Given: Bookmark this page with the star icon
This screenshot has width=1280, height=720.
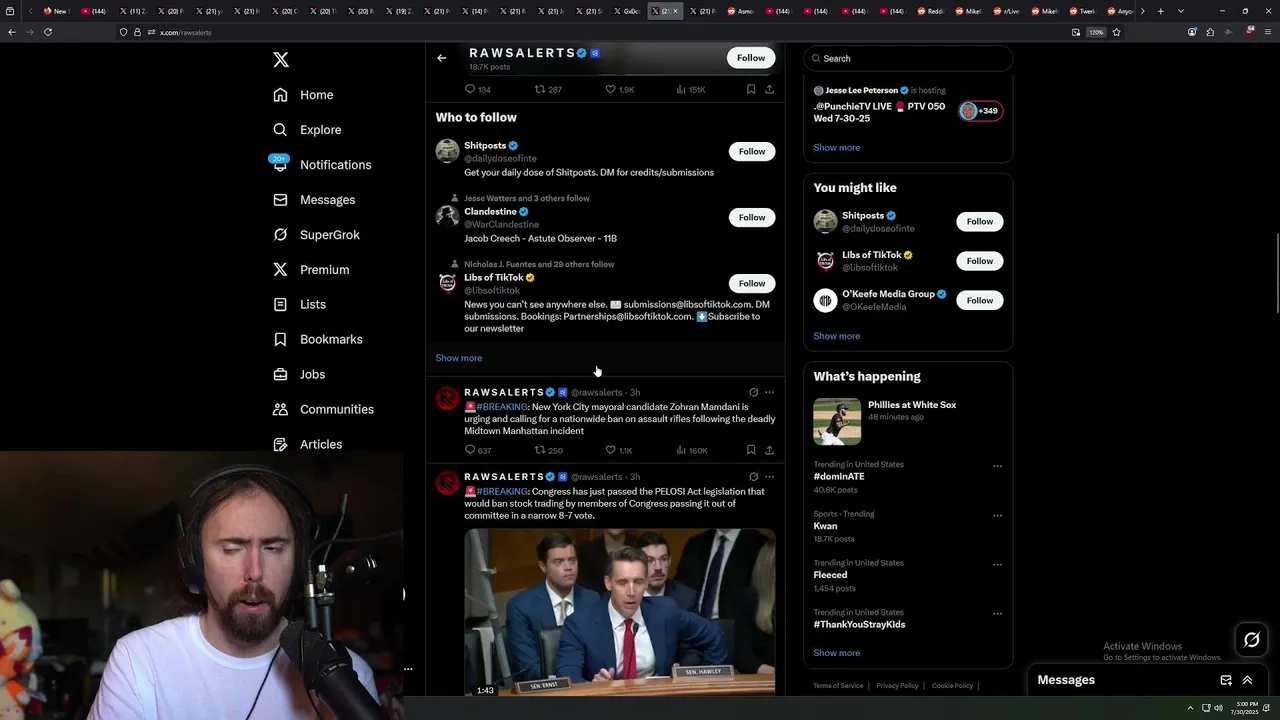Looking at the screenshot, I should click(x=1116, y=32).
